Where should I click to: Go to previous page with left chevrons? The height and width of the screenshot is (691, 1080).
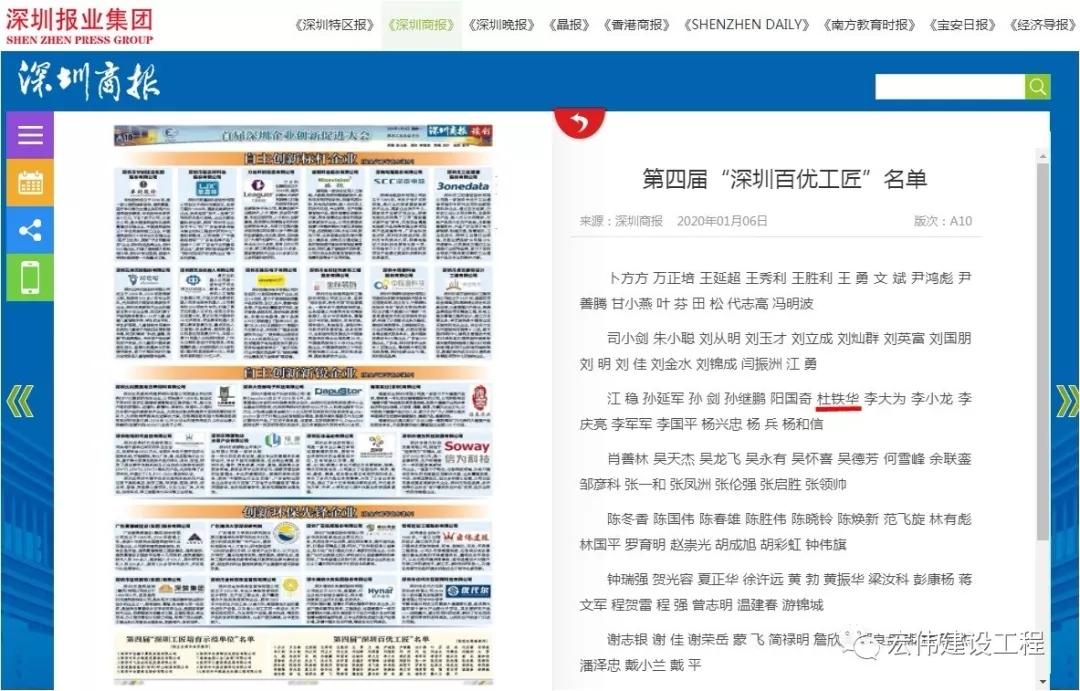coord(20,401)
